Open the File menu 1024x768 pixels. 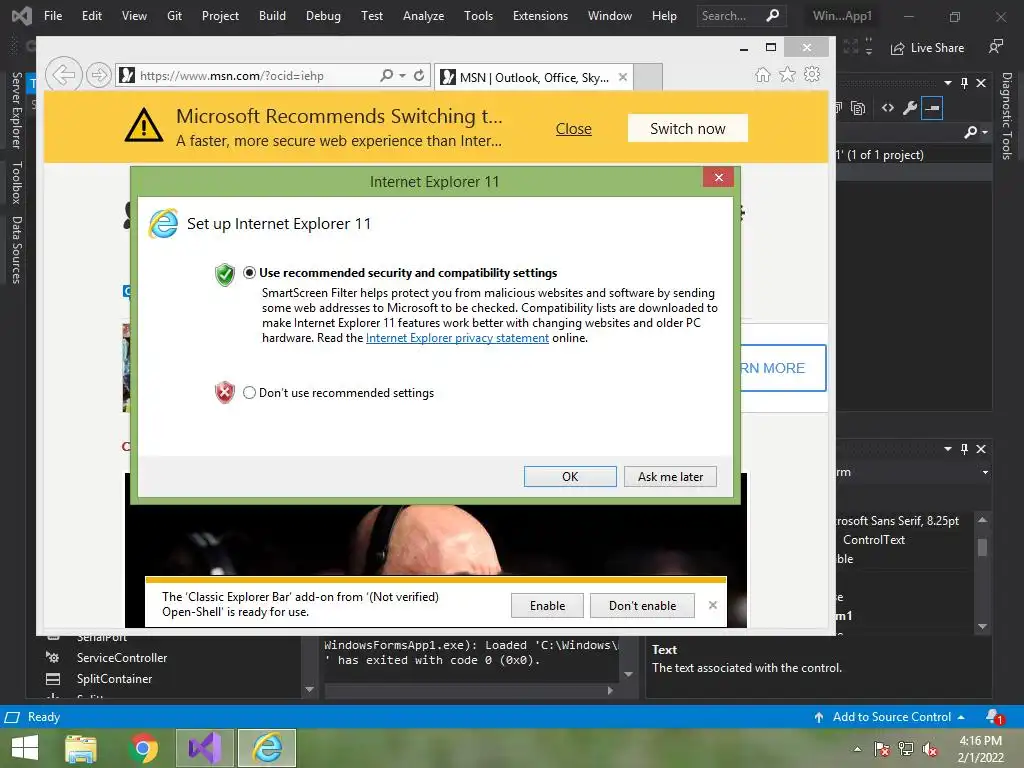(53, 16)
